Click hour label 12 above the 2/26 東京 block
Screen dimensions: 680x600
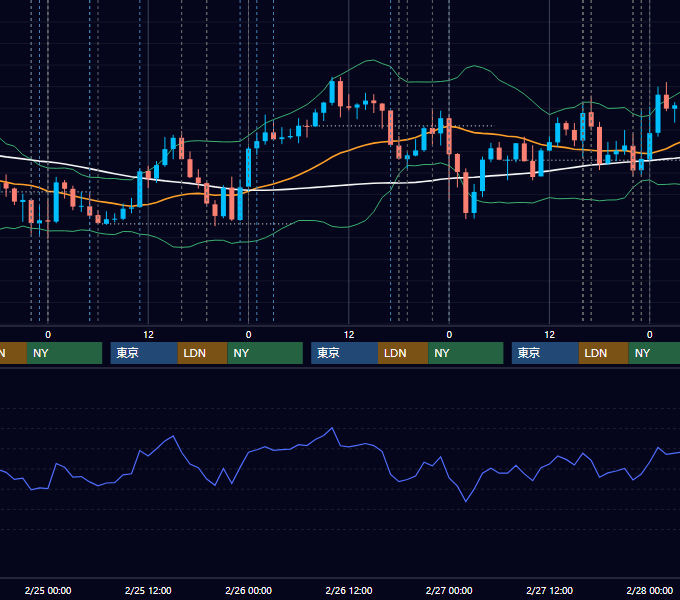[349, 335]
